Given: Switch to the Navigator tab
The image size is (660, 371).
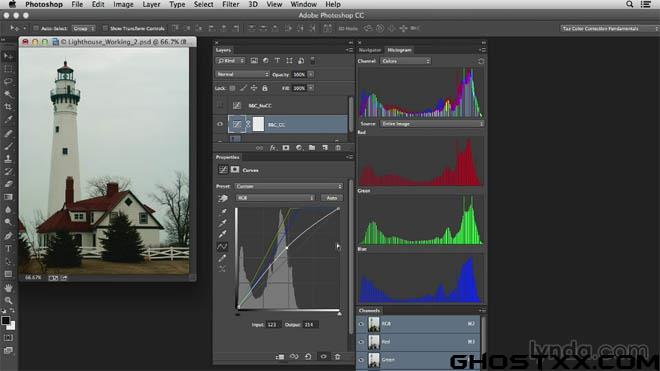Looking at the screenshot, I should click(370, 50).
